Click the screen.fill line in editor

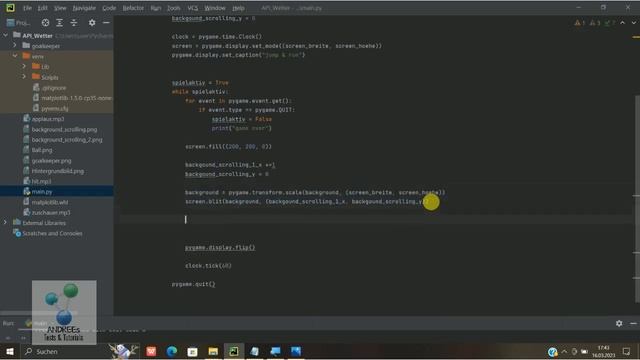228,146
